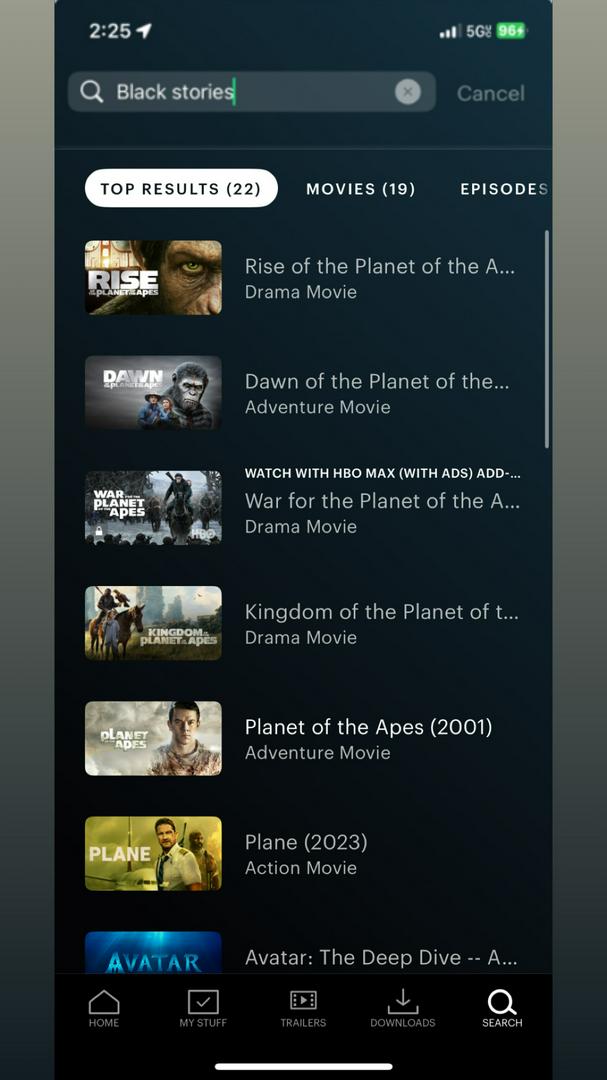Open Planet of the Apes (2001) result
Image resolution: width=607 pixels, height=1080 pixels.
pyautogui.click(x=303, y=738)
